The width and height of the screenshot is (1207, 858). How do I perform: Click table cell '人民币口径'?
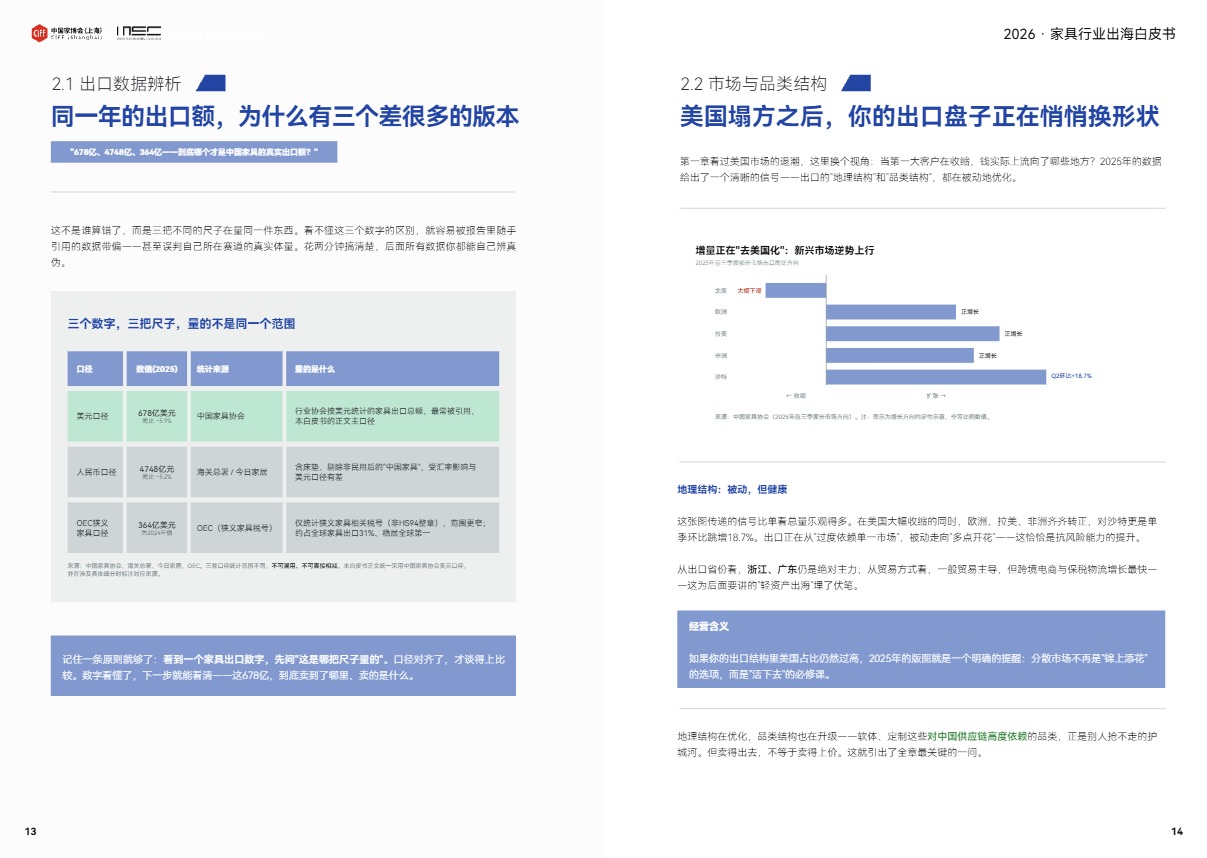point(95,471)
